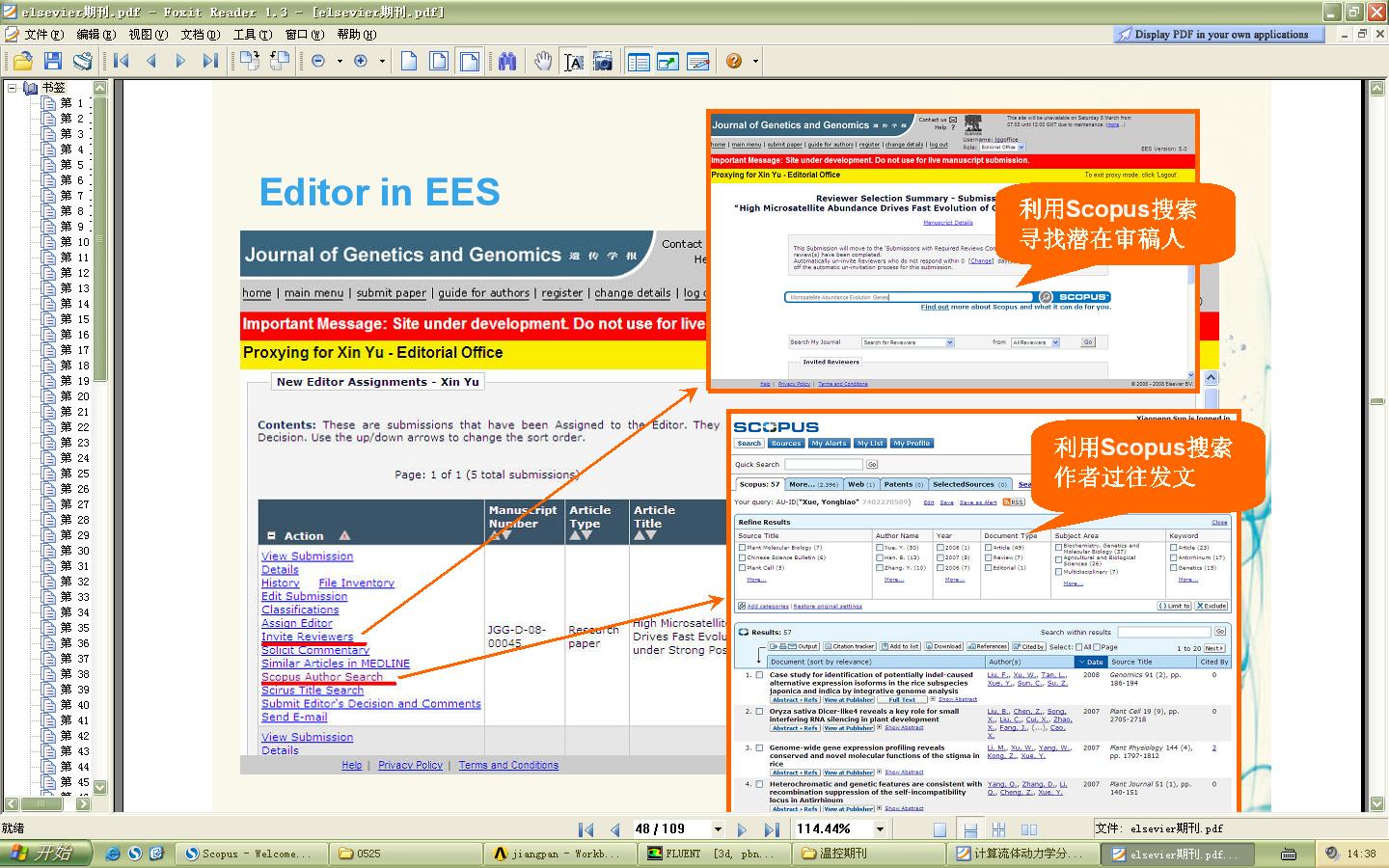Image resolution: width=1389 pixels, height=868 pixels.
Task: Open zoom percentage dropdown in status bar
Action: [x=880, y=829]
